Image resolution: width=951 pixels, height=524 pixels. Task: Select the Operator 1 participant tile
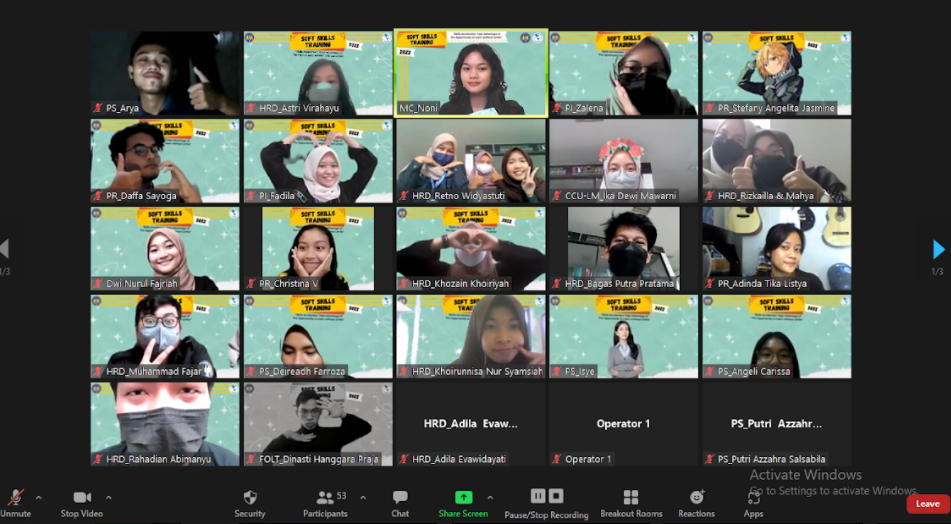623,424
